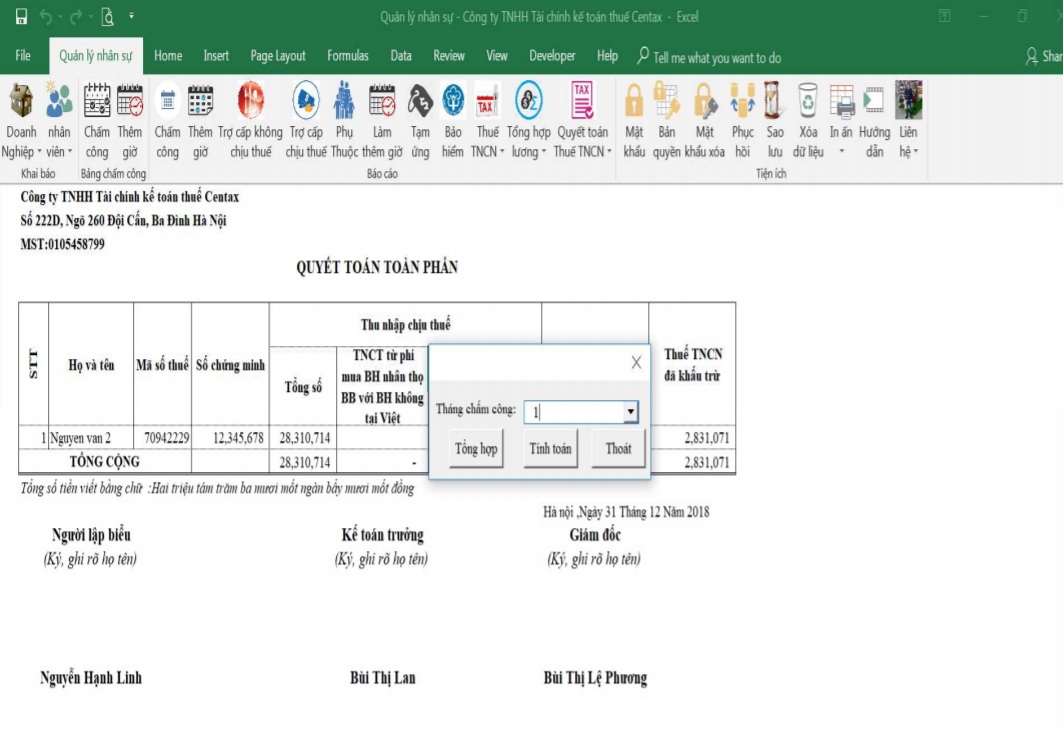The width and height of the screenshot is (1063, 733).
Task: Click the Tell me what you want search box
Action: 716,57
